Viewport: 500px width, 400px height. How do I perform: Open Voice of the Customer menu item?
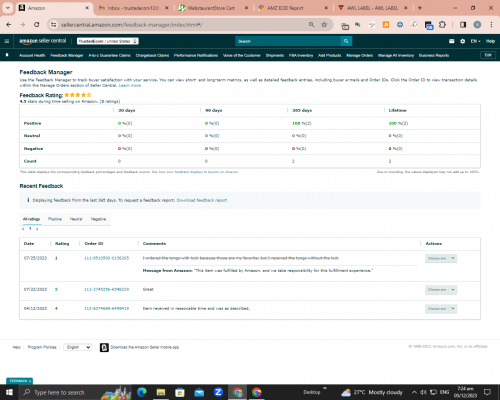[x=242, y=55]
